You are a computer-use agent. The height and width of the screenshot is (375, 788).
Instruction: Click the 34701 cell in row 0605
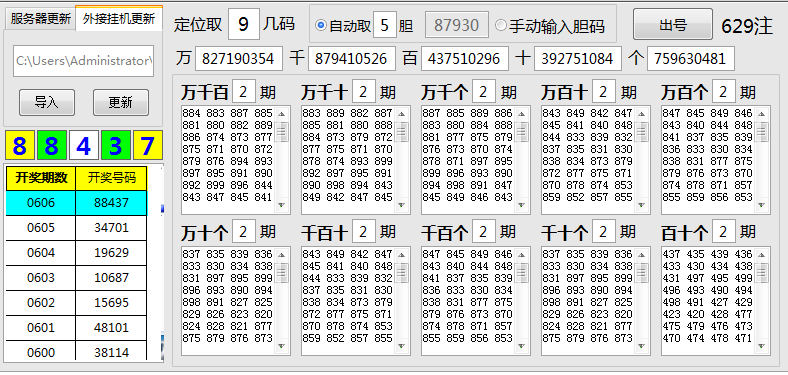point(112,228)
